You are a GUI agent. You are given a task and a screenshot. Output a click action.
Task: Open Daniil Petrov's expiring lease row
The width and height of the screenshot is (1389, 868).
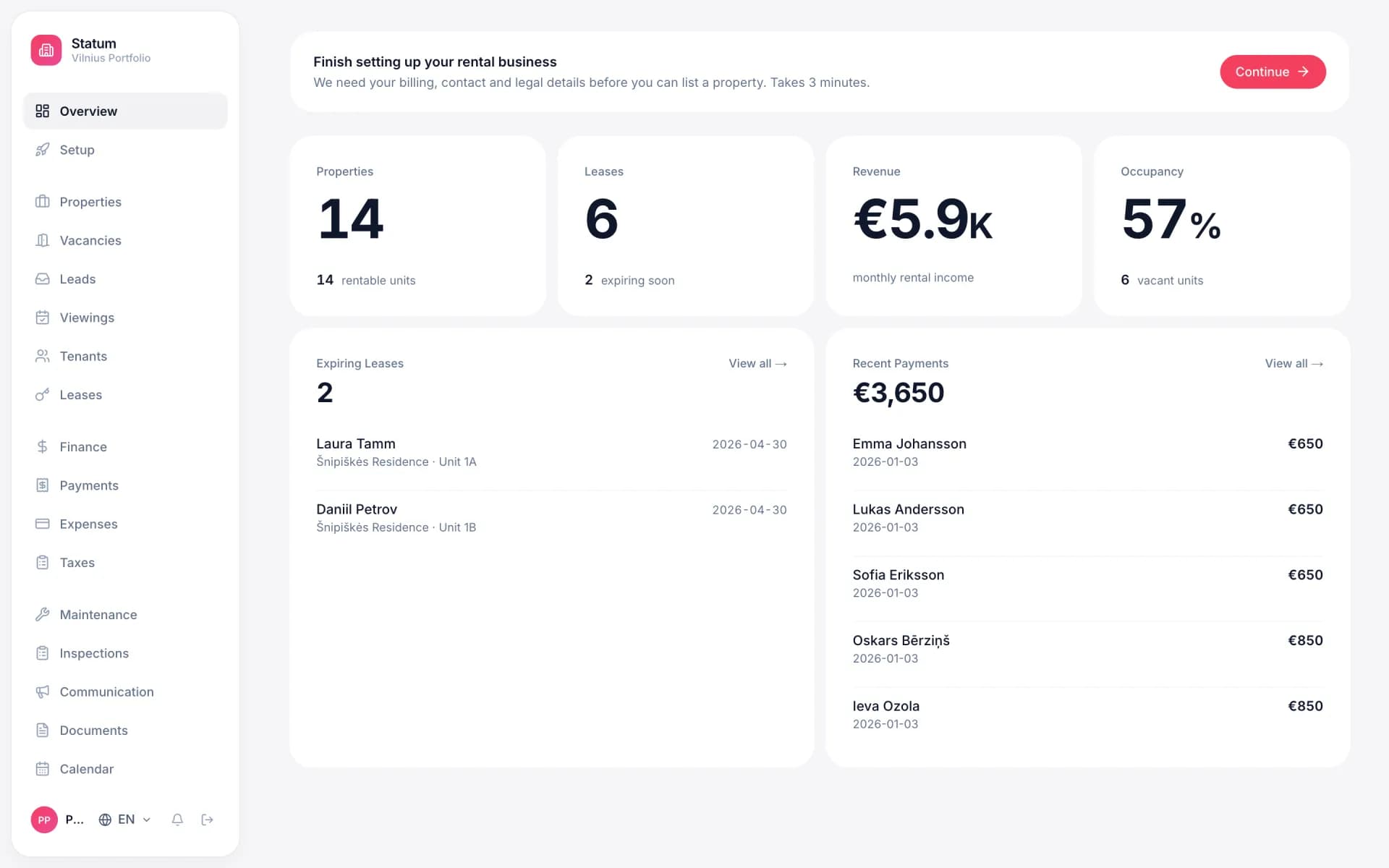[x=551, y=518]
